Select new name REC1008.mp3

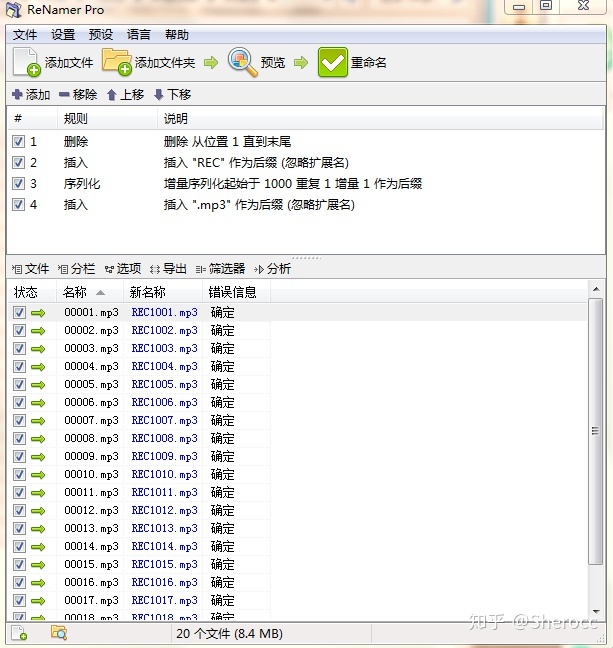[165, 438]
